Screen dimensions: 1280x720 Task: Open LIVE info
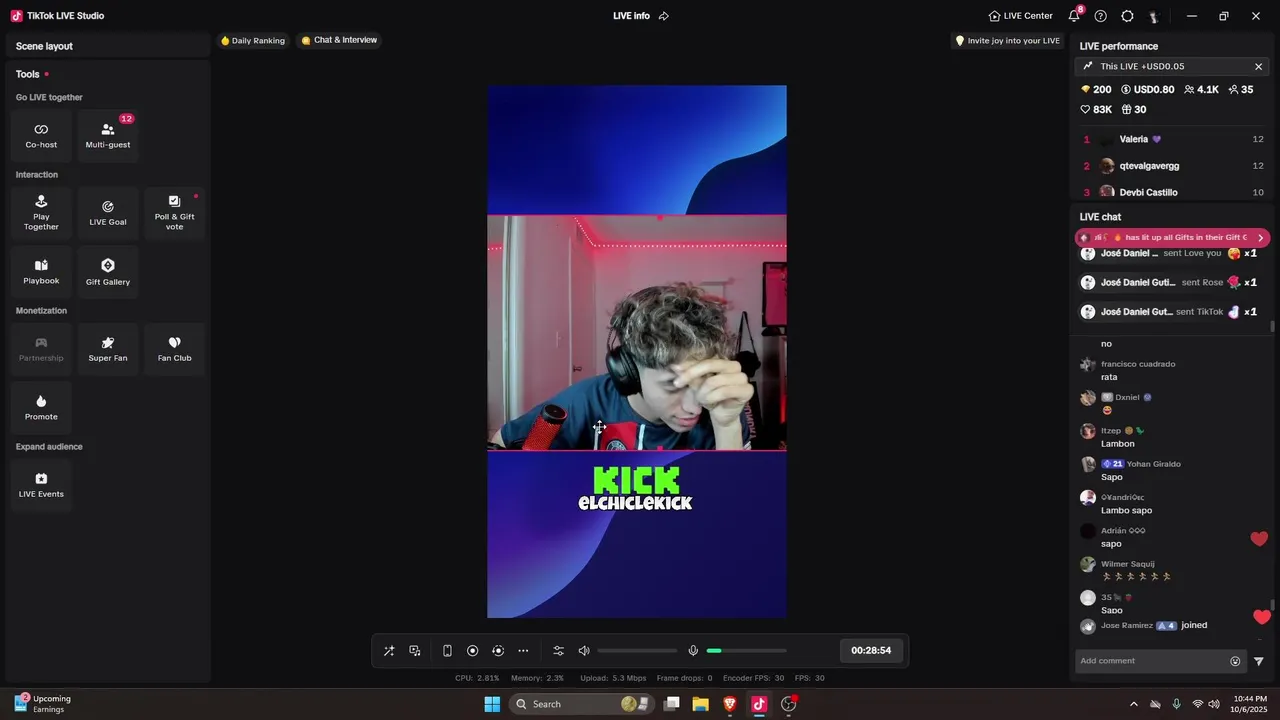tap(631, 16)
